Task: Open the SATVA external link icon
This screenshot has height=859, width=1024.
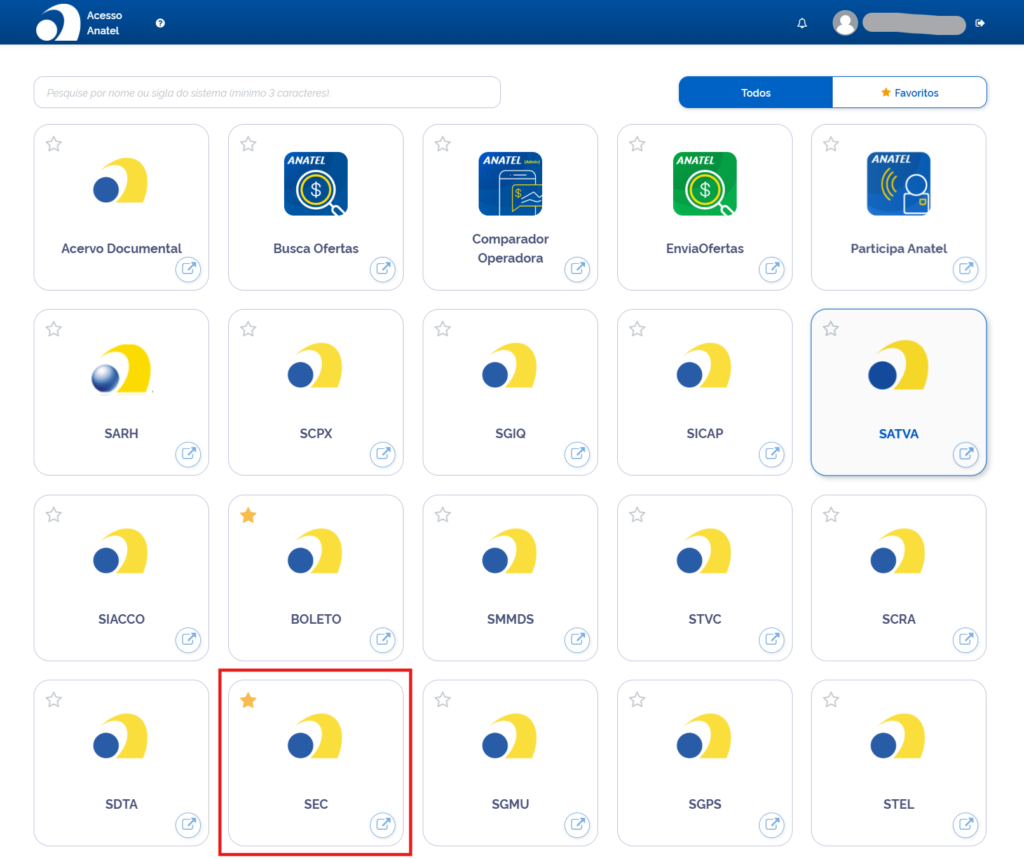Action: pyautogui.click(x=965, y=454)
